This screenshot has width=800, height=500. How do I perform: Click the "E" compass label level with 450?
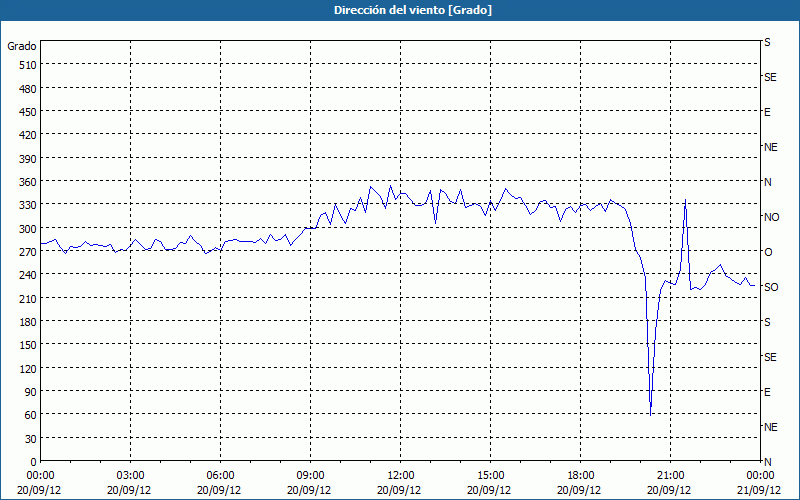click(x=767, y=112)
